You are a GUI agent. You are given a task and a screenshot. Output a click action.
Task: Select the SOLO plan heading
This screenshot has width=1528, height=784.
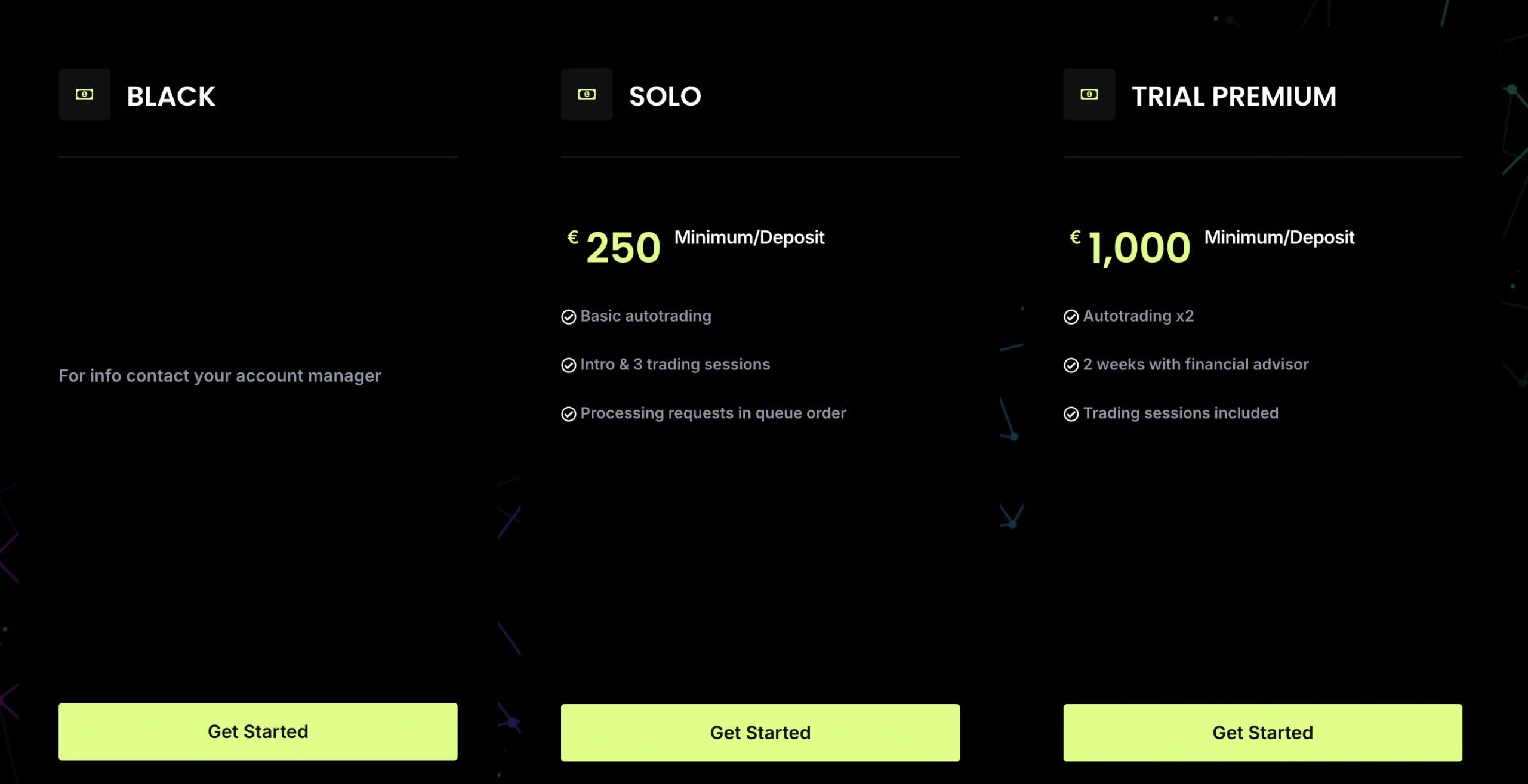[666, 96]
